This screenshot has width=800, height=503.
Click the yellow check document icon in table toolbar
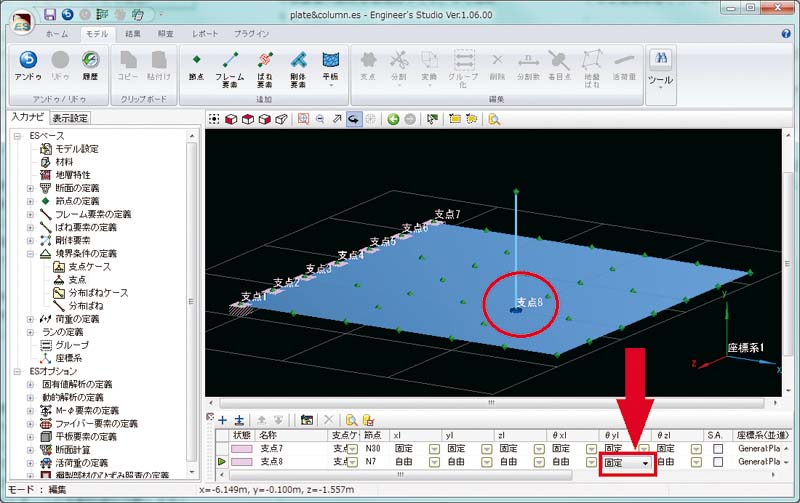(368, 420)
